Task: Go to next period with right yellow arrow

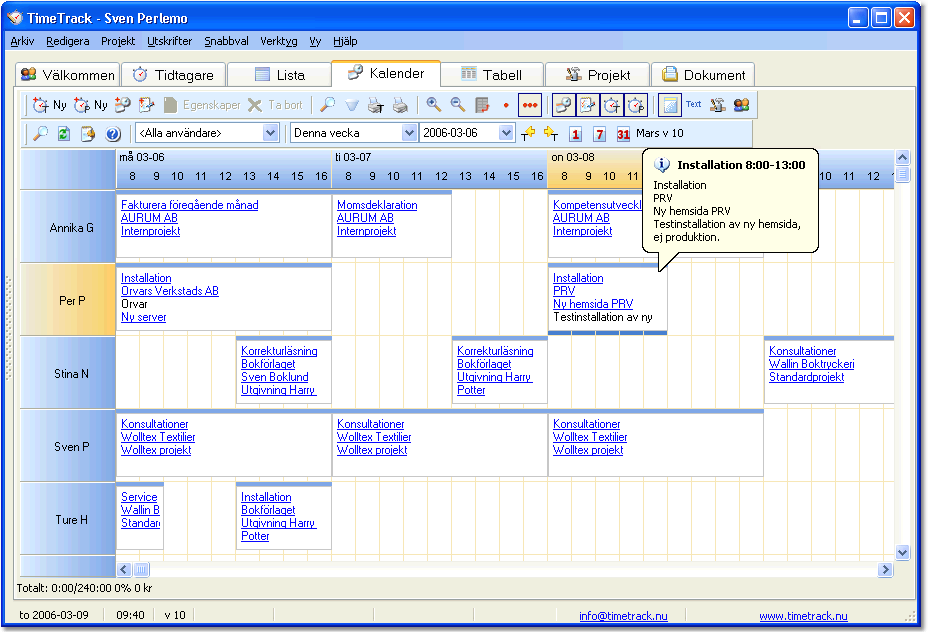Action: click(x=551, y=134)
